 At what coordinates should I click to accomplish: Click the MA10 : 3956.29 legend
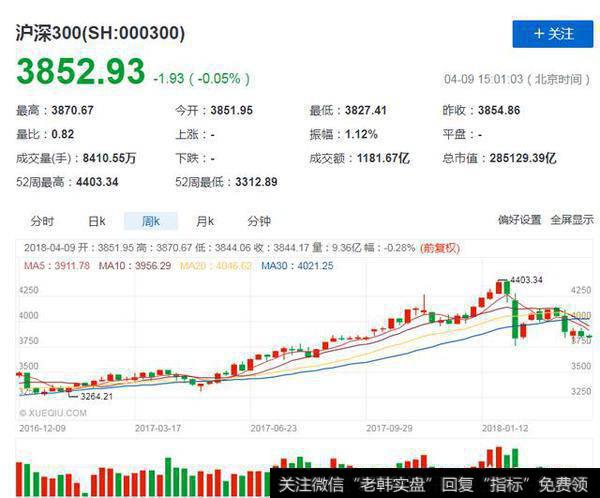(135, 266)
